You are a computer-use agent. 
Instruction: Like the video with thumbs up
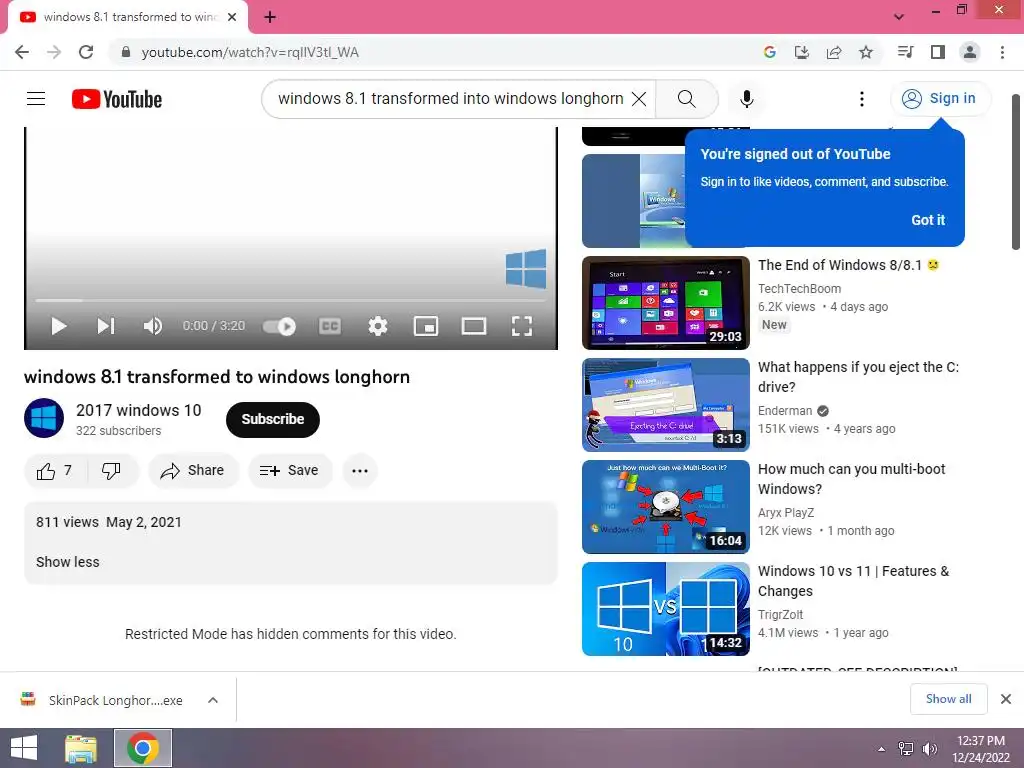tap(55, 471)
